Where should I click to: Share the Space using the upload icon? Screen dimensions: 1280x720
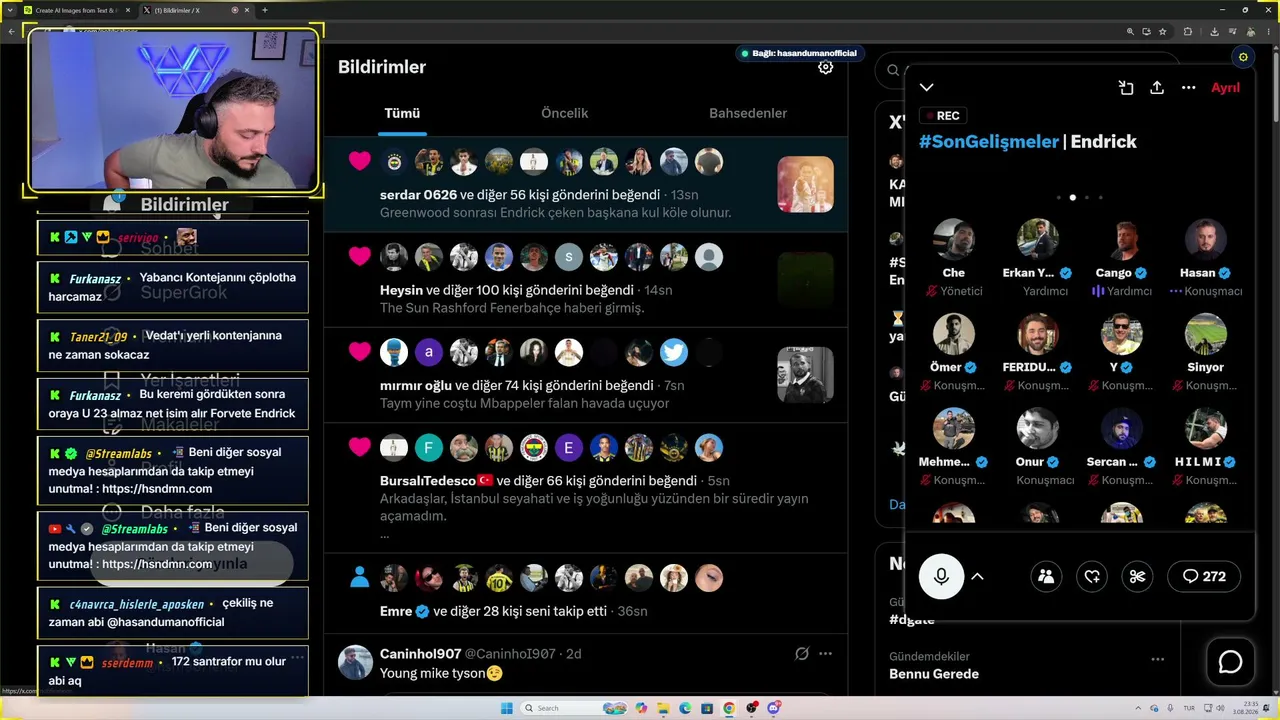[1157, 88]
